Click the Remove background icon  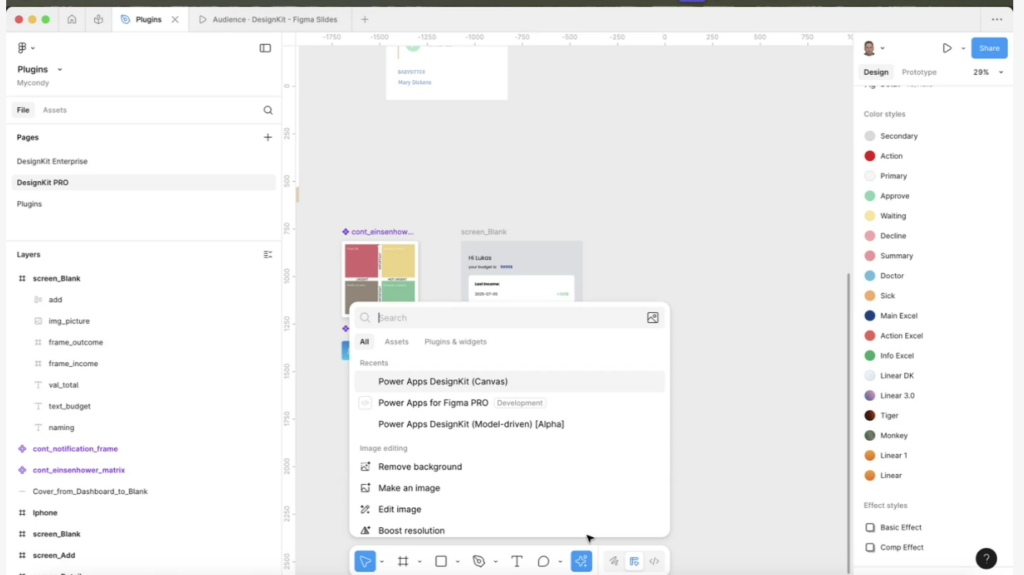[365, 467]
